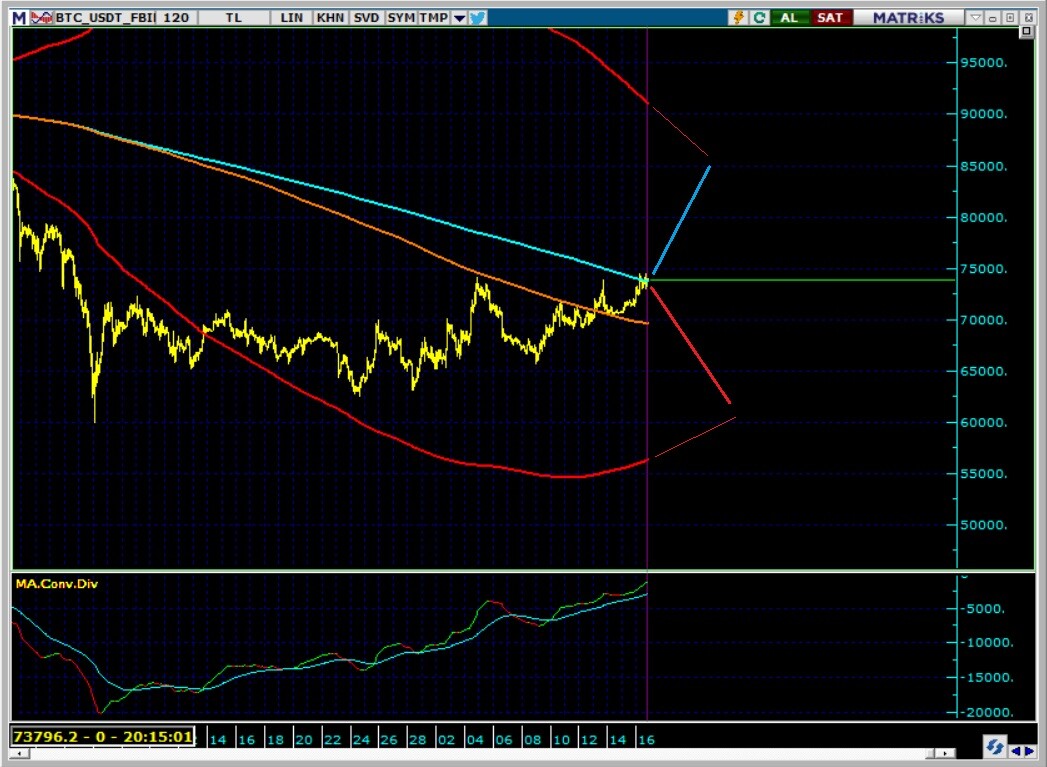Toggle the small box below the close button

(1027, 32)
